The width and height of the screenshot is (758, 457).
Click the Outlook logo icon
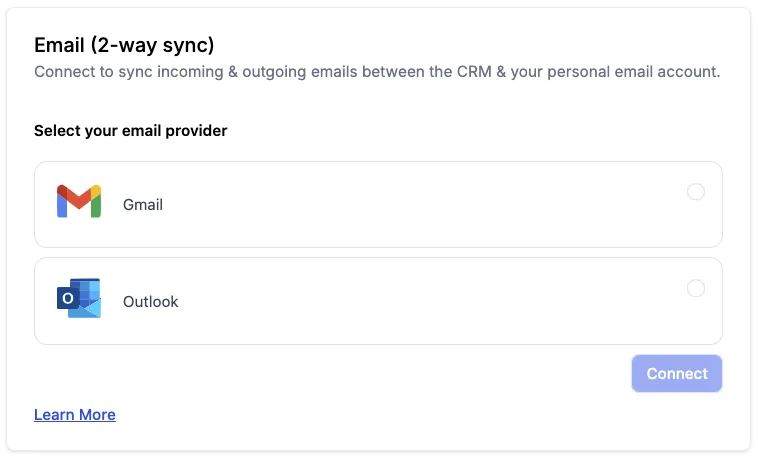tap(79, 299)
